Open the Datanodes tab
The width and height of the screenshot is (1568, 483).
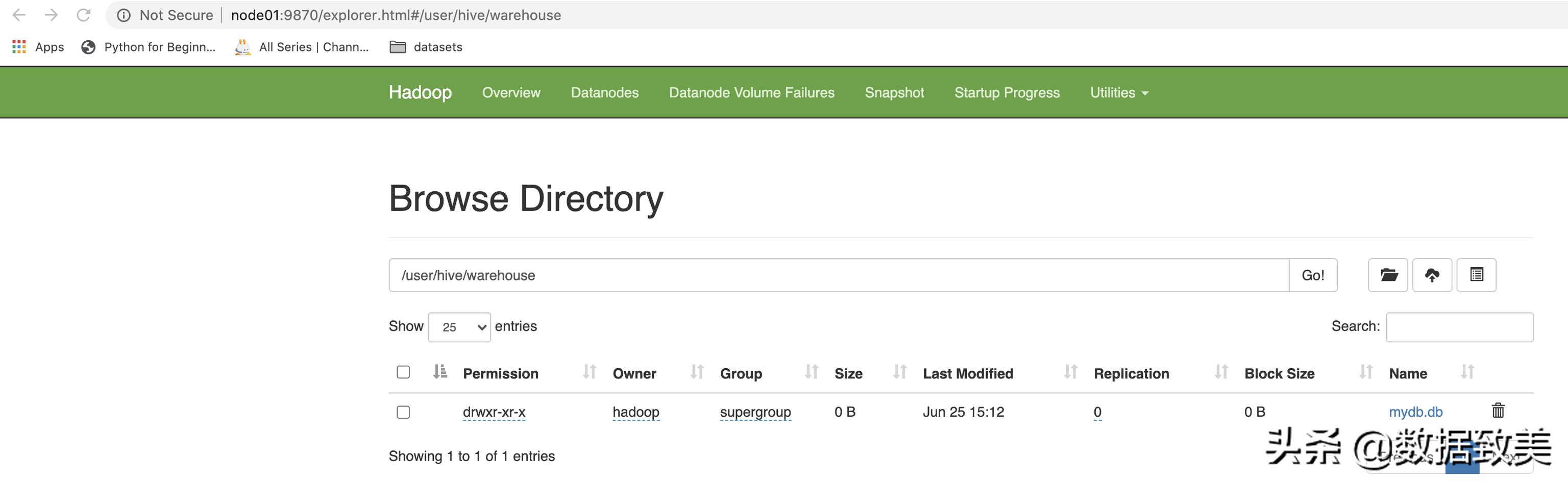pyautogui.click(x=604, y=92)
